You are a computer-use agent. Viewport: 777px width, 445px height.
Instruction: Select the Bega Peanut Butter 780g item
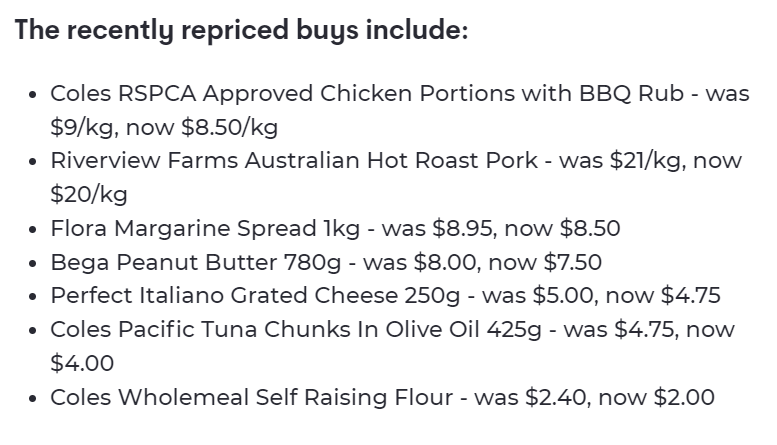[326, 262]
